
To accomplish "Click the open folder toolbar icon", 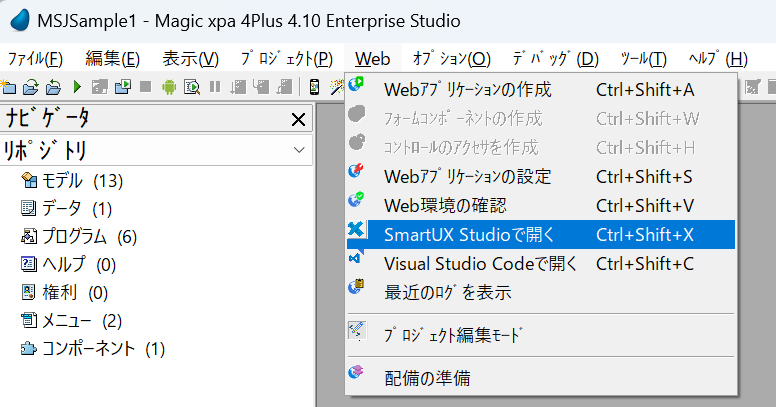I will point(31,87).
